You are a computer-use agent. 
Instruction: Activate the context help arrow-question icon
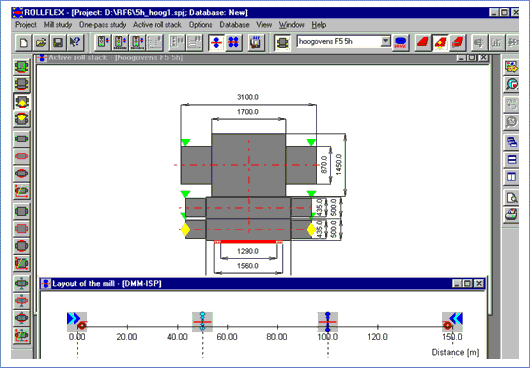tap(75, 43)
